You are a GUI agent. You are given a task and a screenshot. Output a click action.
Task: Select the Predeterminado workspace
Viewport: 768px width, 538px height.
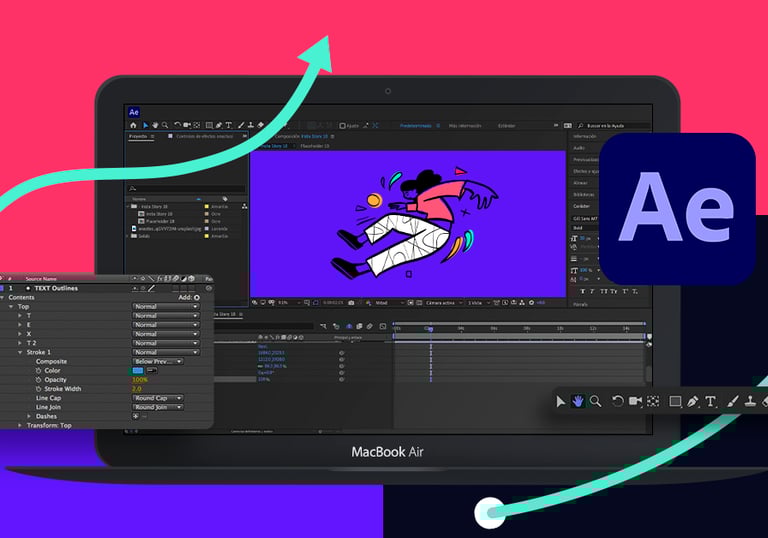pyautogui.click(x=416, y=126)
